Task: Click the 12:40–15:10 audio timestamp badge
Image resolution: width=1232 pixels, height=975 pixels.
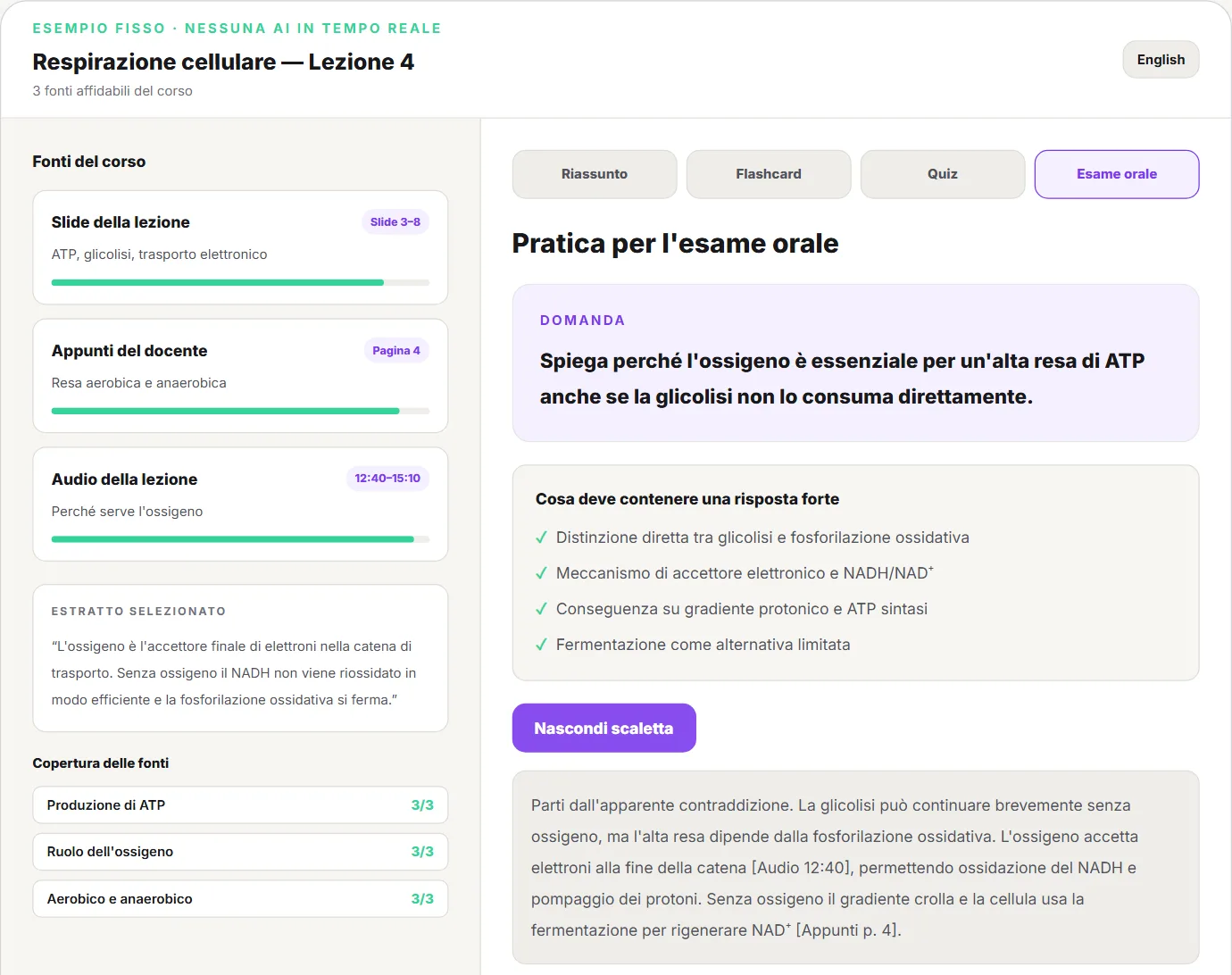Action: pyautogui.click(x=387, y=479)
